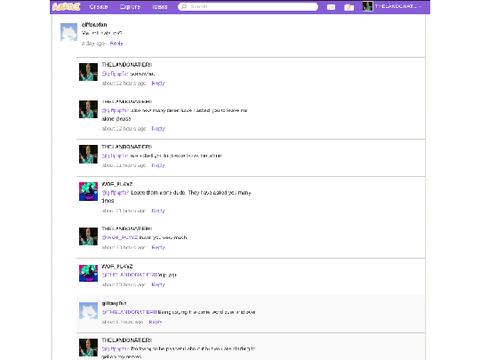Reply to 'we asked you' comment
Image resolution: width=480 pixels, height=360 pixels.
(x=158, y=165)
